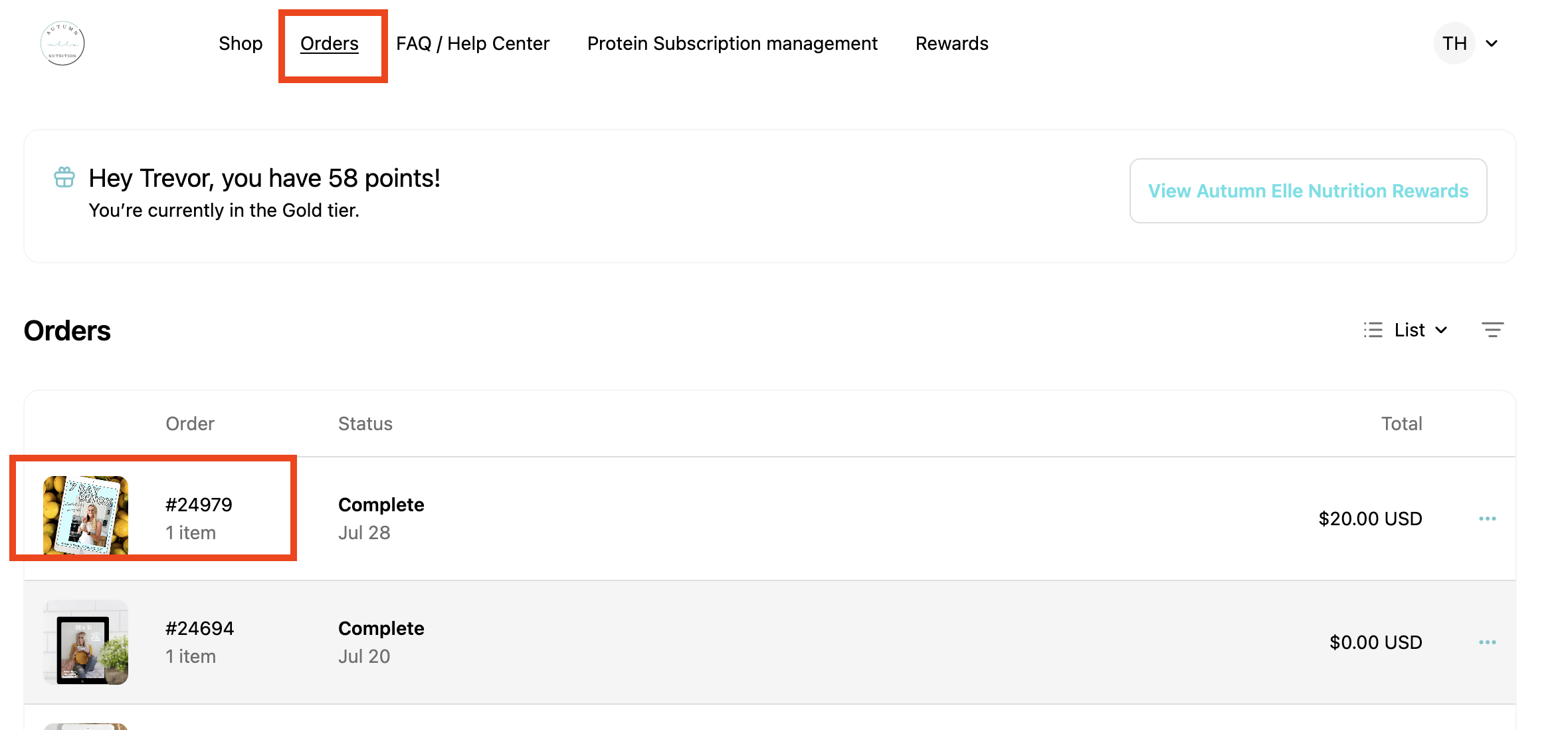Click the order #24694 product thumbnail
The width and height of the screenshot is (1568, 730).
[86, 642]
